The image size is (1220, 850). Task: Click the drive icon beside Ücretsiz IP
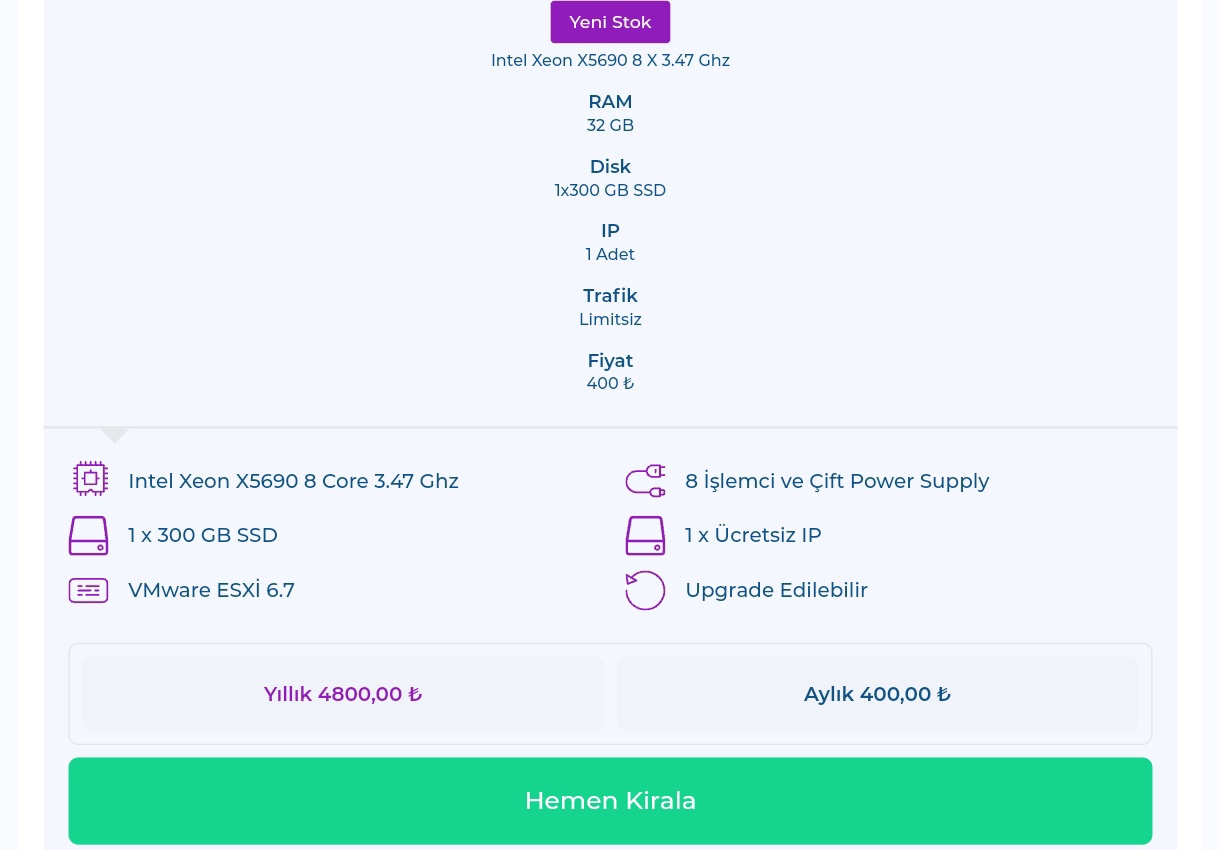(645, 536)
